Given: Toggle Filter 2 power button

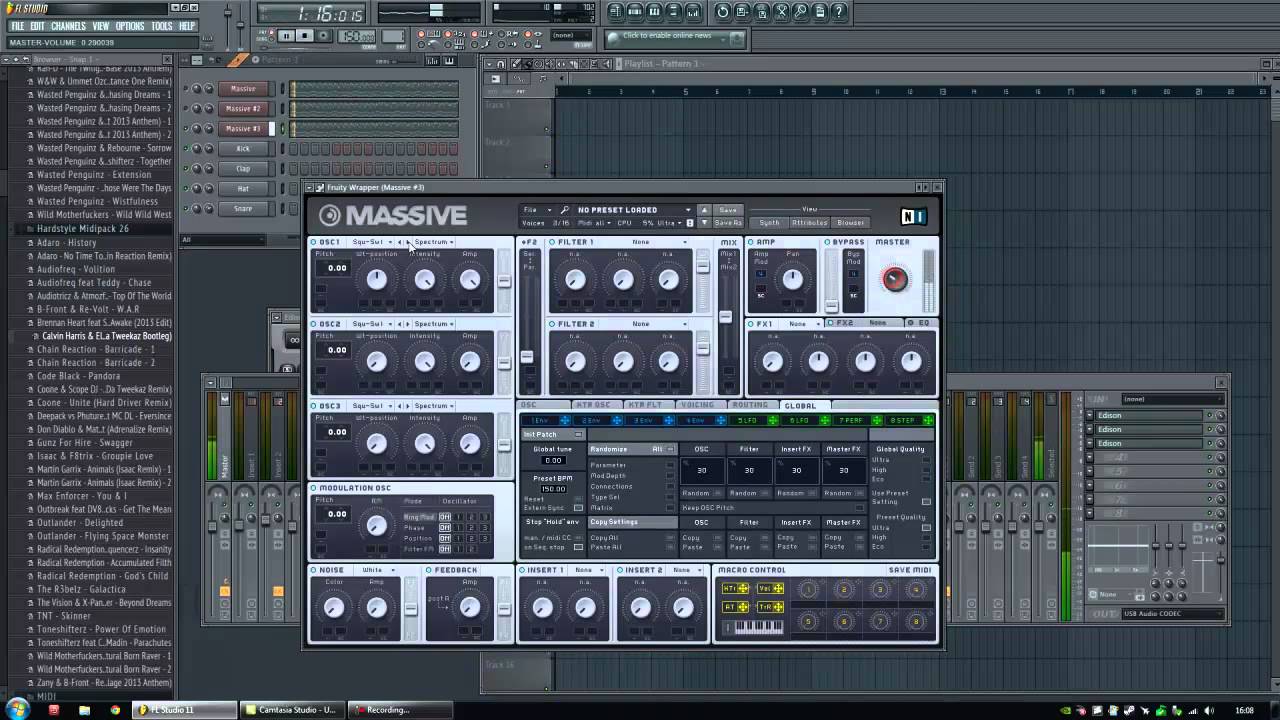Looking at the screenshot, I should click(x=552, y=324).
